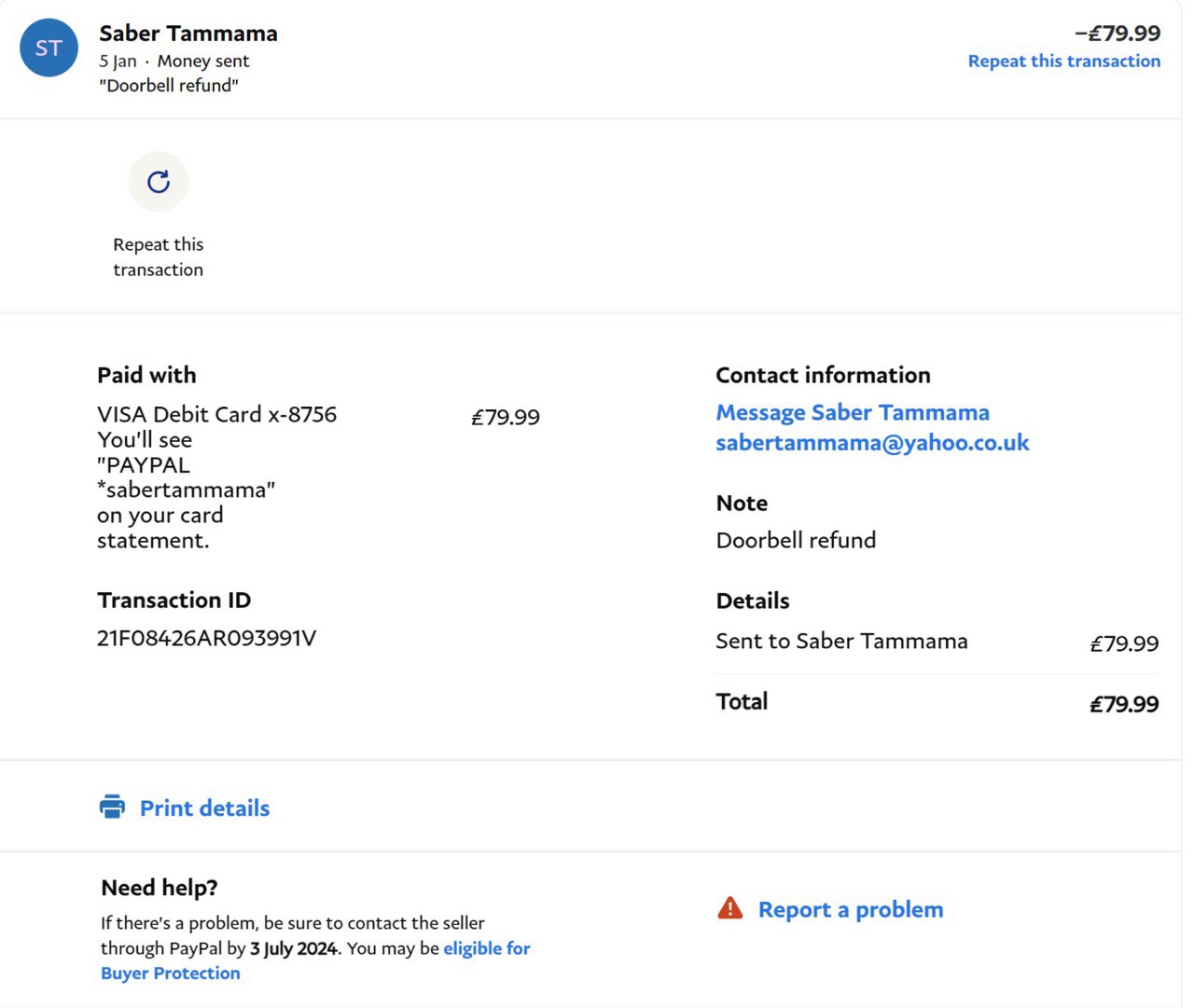Select Message Saber Tammama link
The height and width of the screenshot is (1008, 1194).
(x=852, y=412)
